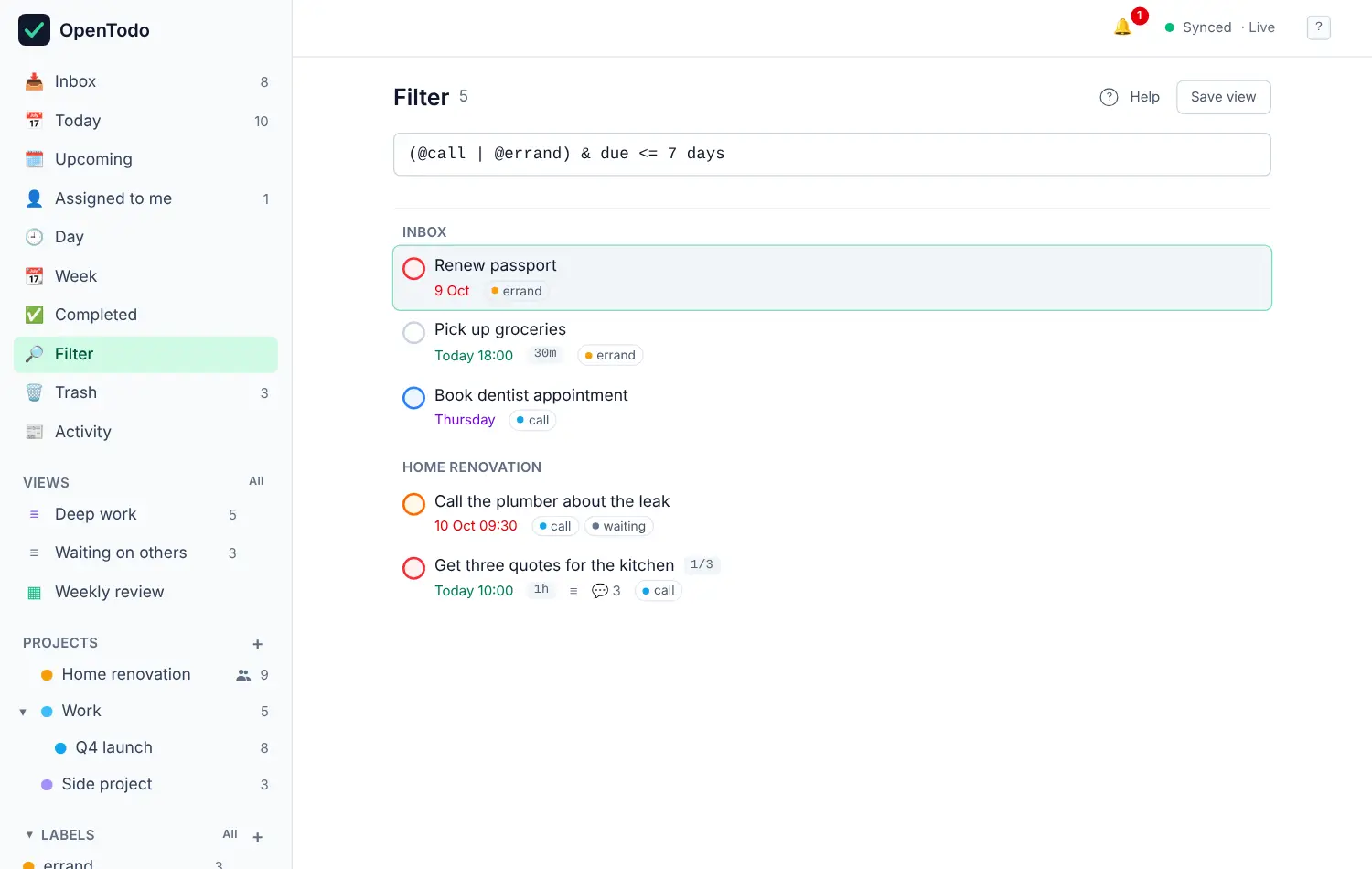The width and height of the screenshot is (1372, 869).
Task: Click the Activity newspaper icon
Action: (x=34, y=432)
